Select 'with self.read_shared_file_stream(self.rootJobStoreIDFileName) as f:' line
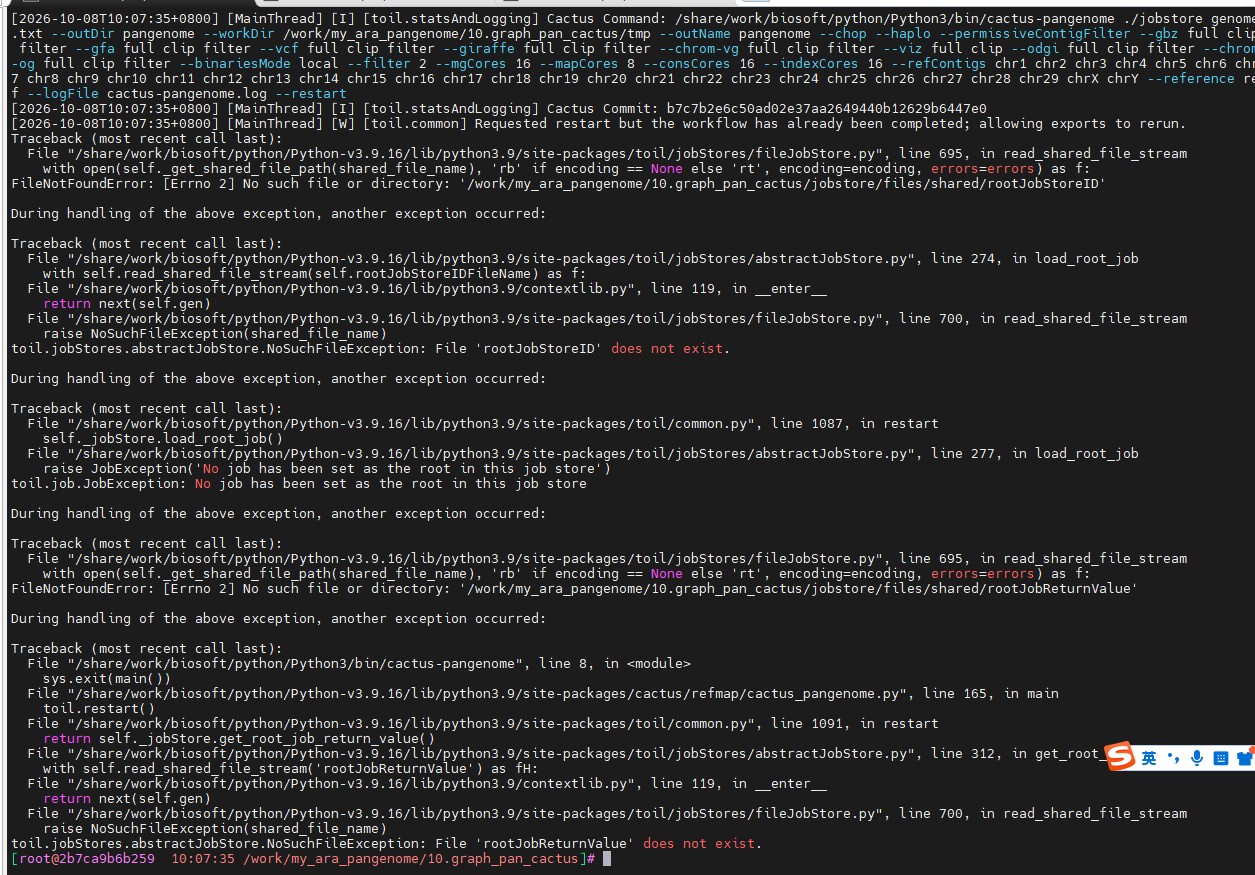This screenshot has height=875, width=1255. (315, 274)
